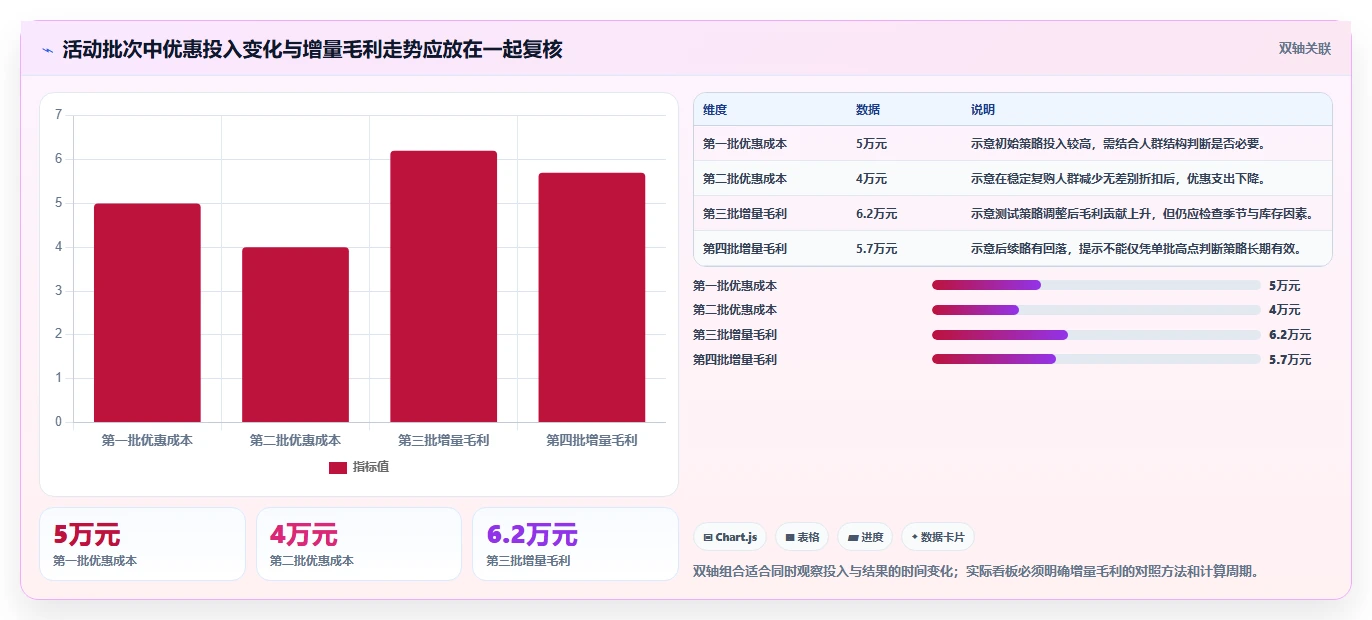Click table cell 第四批增量毛利
This screenshot has height=620, width=1372.
(745, 249)
